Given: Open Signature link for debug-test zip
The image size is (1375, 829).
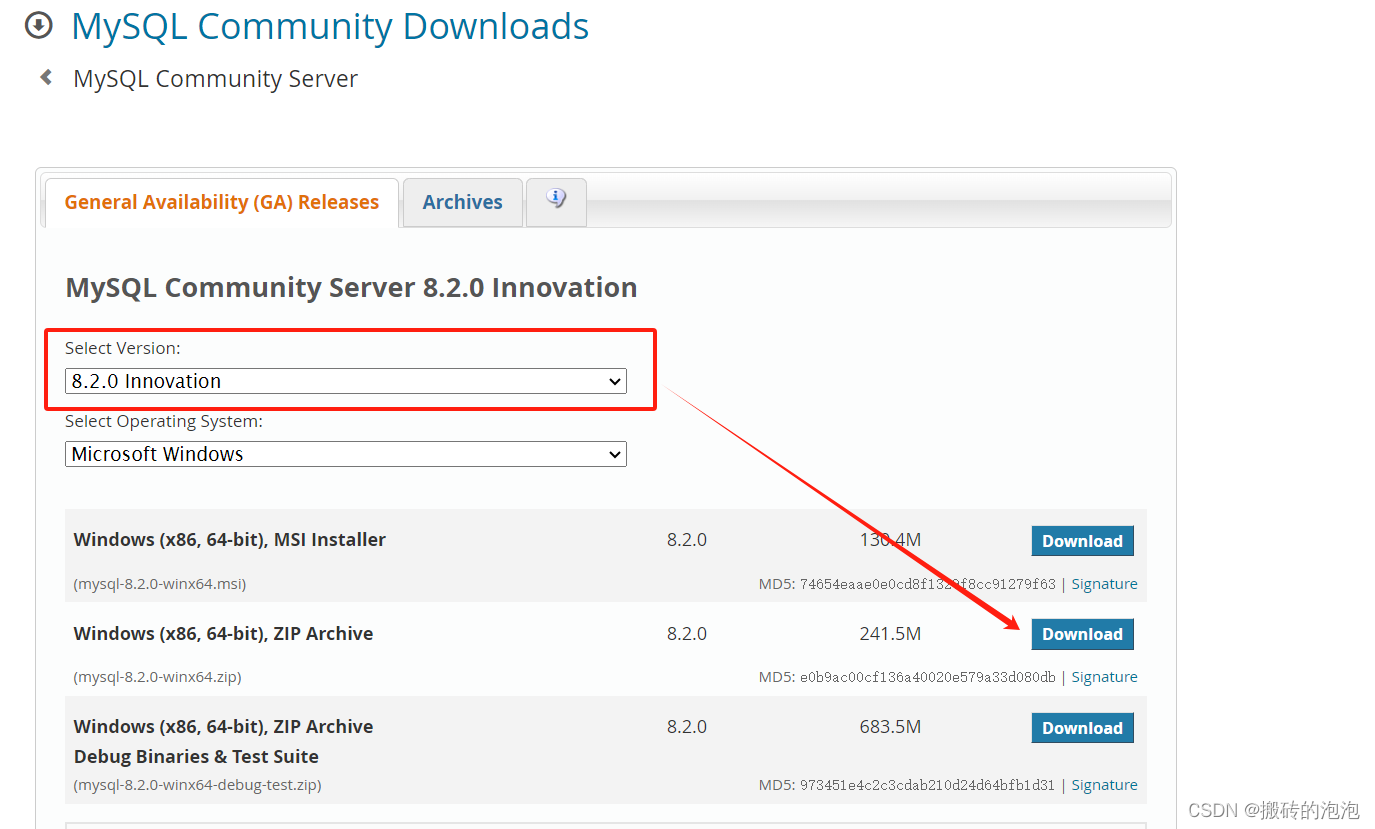Looking at the screenshot, I should coord(1104,785).
